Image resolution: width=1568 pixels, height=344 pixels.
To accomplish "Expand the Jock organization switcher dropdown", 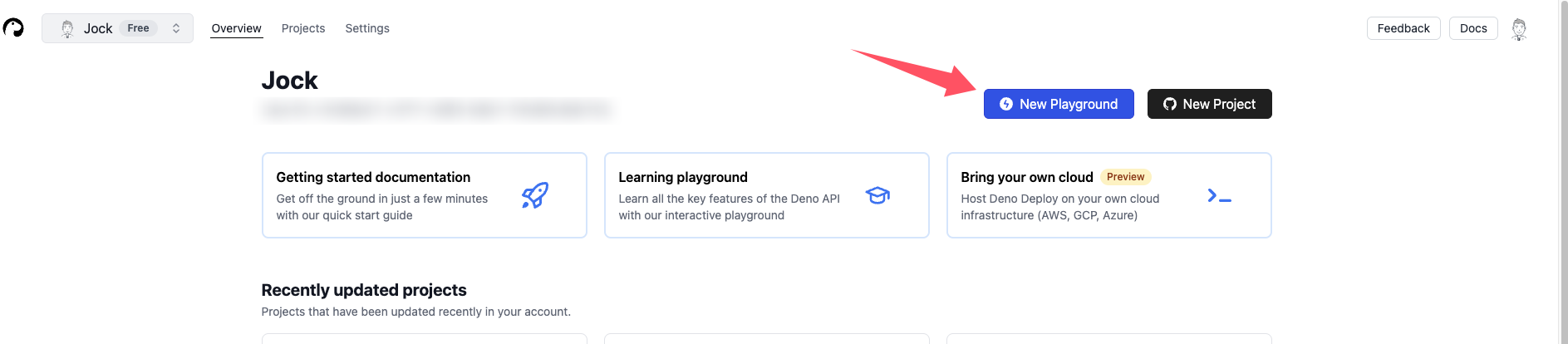I will pos(117,28).
